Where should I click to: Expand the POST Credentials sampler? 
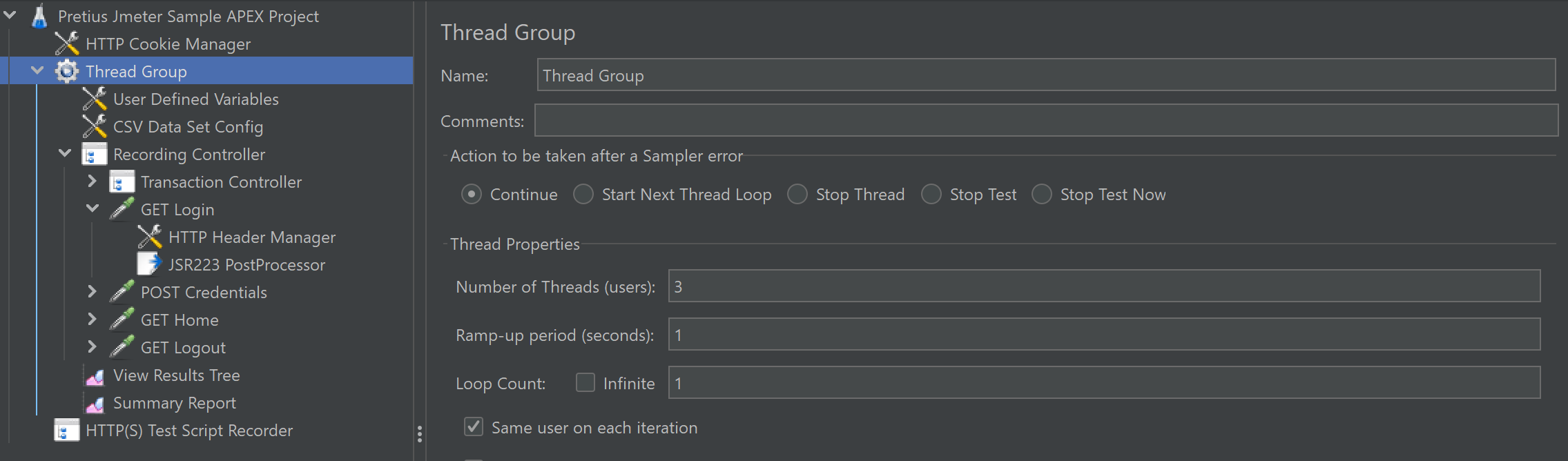pyautogui.click(x=92, y=292)
